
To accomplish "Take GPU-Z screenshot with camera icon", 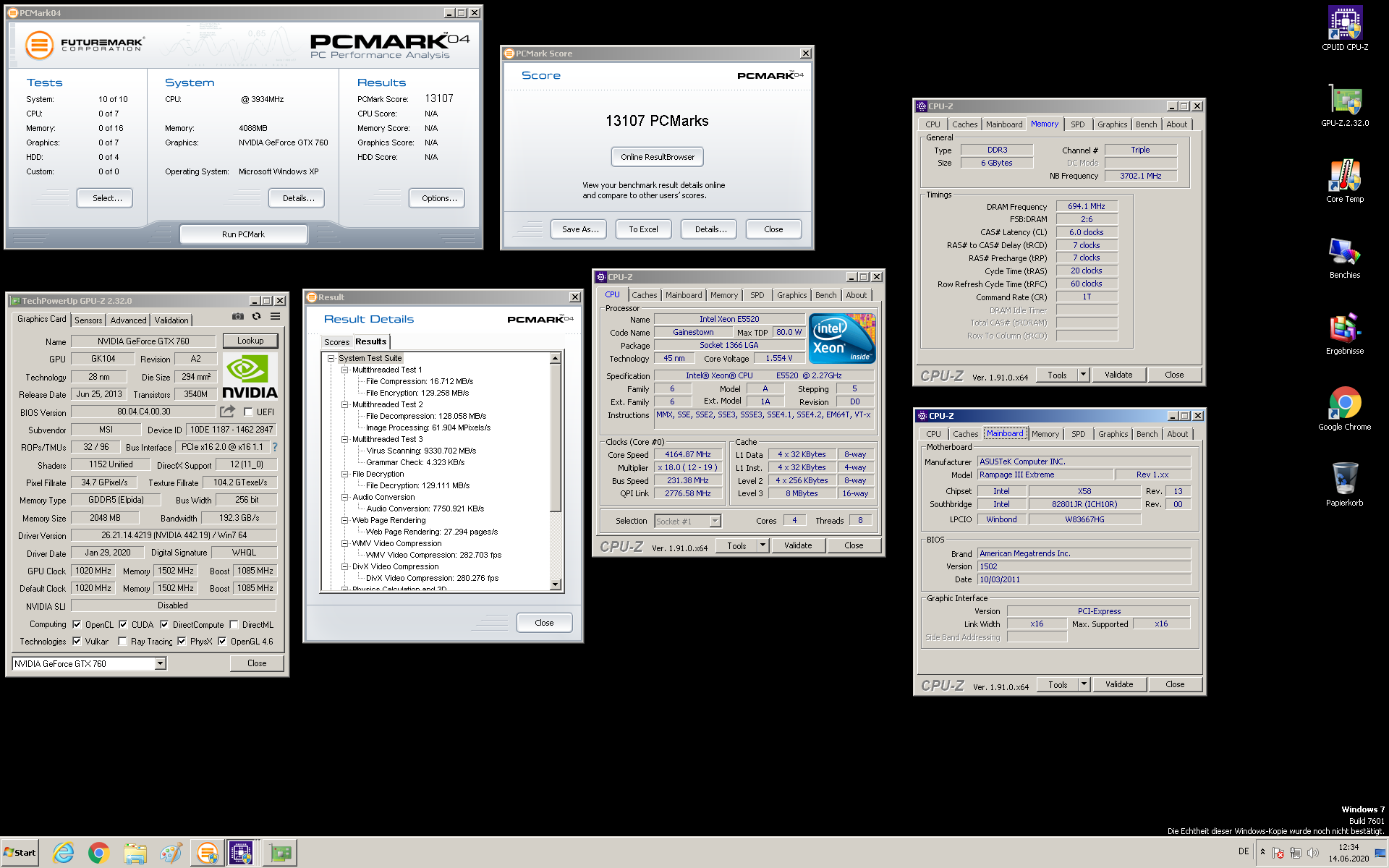I will tap(237, 316).
